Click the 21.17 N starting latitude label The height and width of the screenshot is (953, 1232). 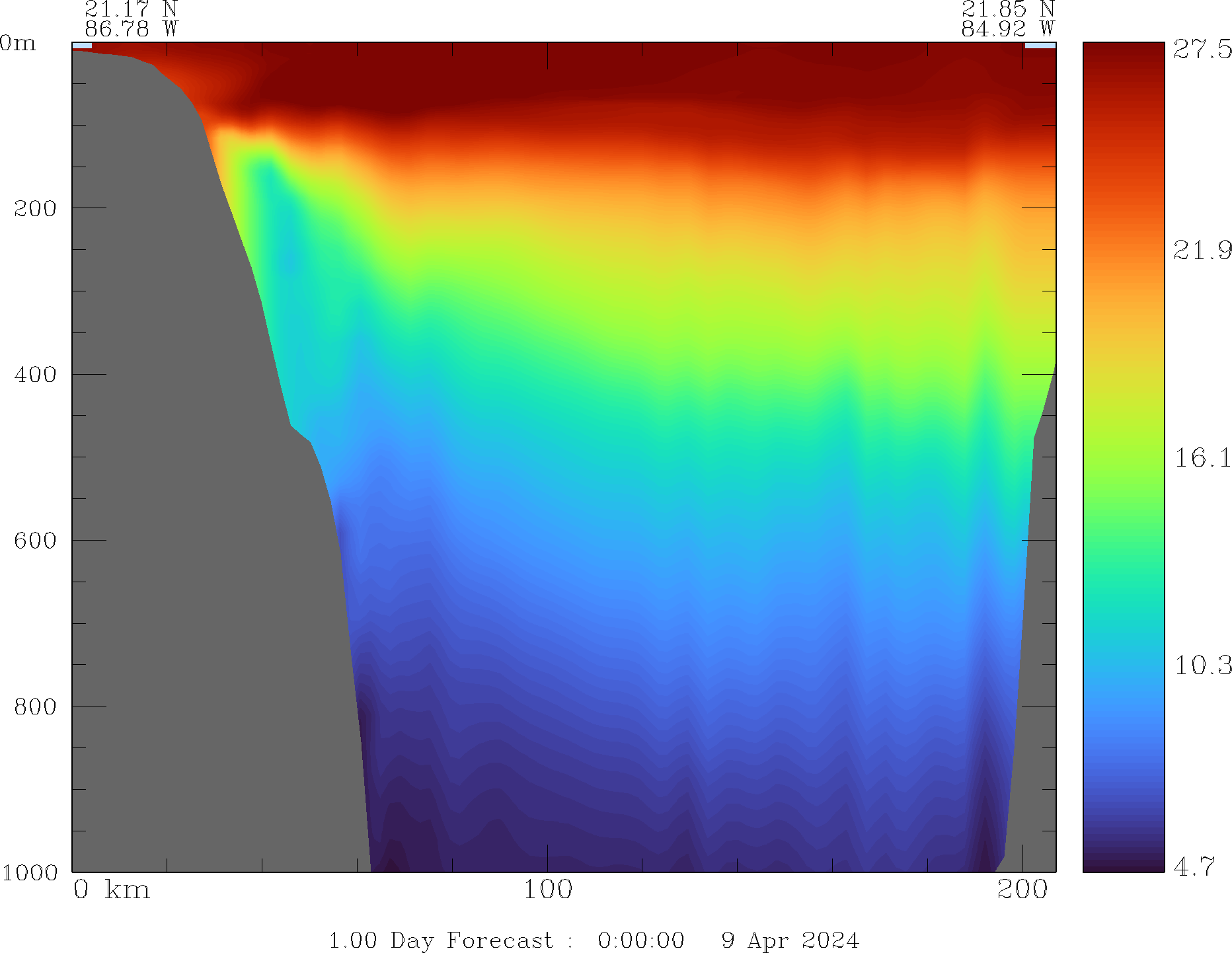pos(131,9)
